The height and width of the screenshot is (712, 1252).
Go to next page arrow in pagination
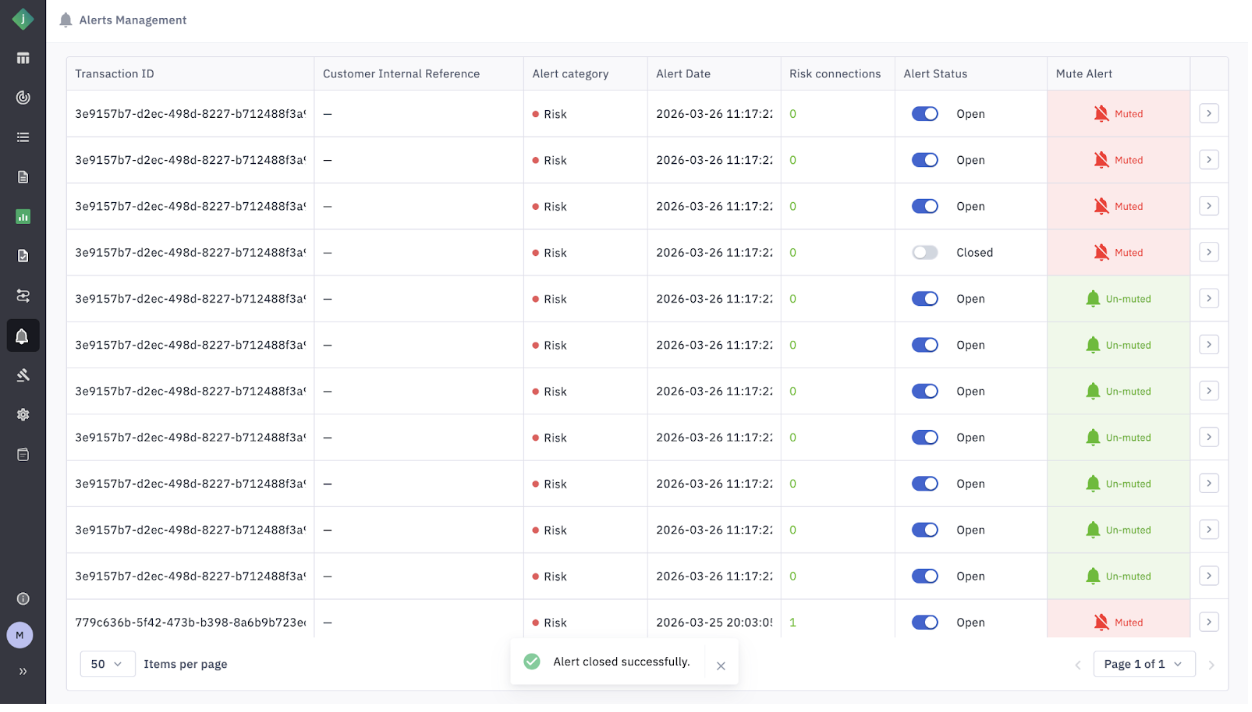(1211, 665)
